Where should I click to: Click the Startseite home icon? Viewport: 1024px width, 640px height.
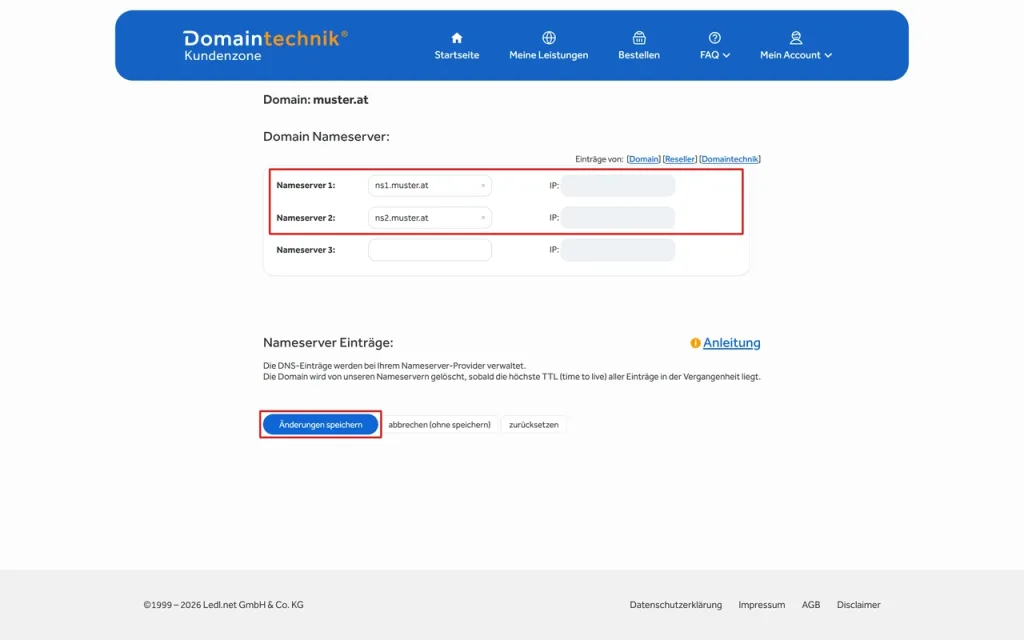[456, 38]
